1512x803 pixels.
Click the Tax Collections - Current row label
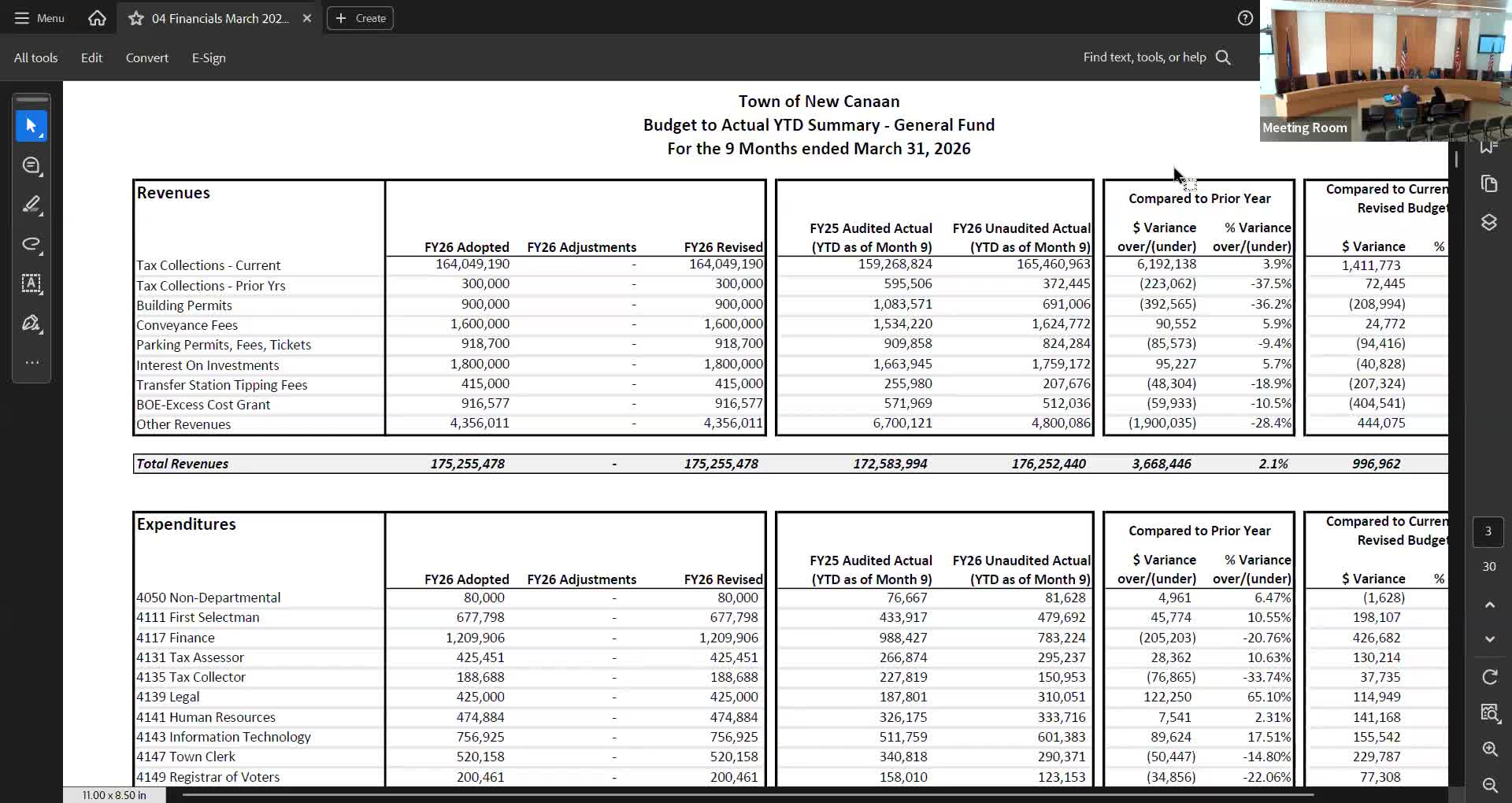pos(208,265)
